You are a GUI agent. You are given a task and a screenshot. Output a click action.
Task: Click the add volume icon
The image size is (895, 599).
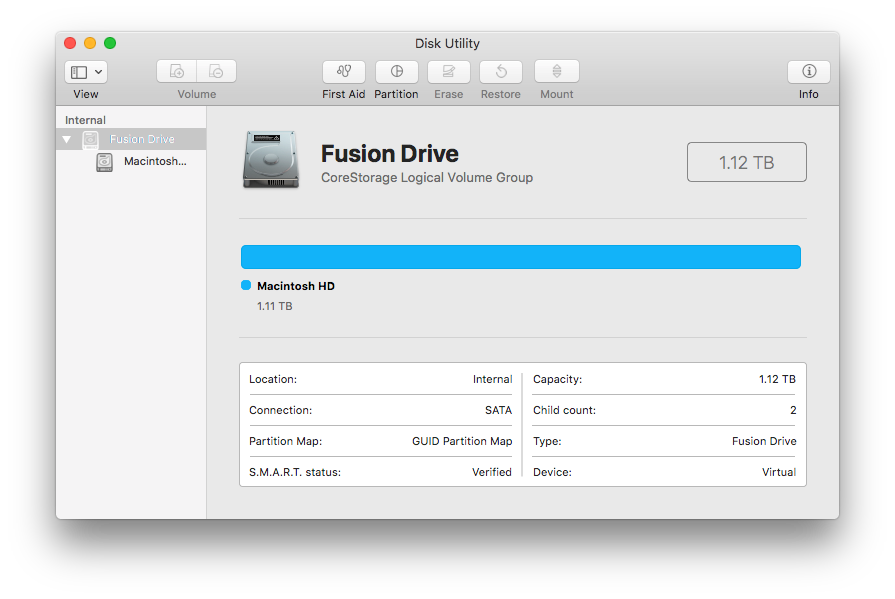point(177,72)
